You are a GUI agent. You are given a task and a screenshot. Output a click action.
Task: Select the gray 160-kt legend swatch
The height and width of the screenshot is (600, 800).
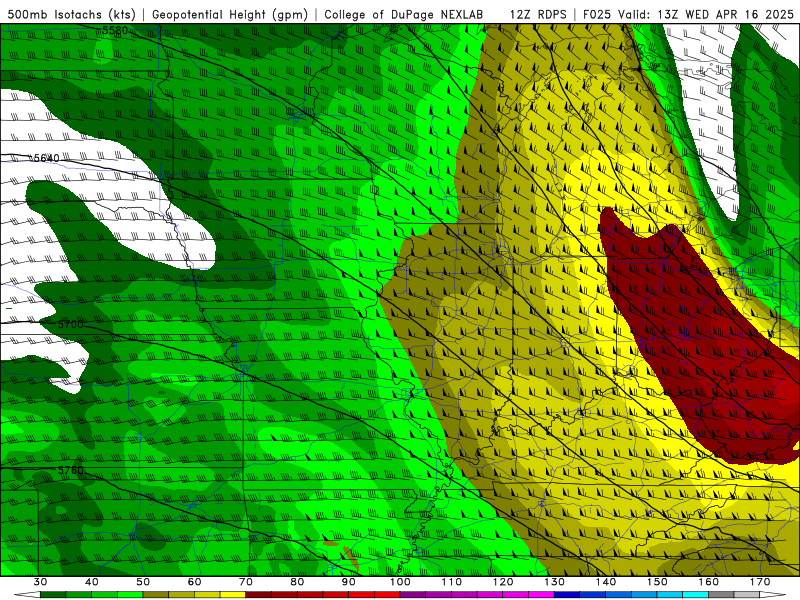pos(722,595)
